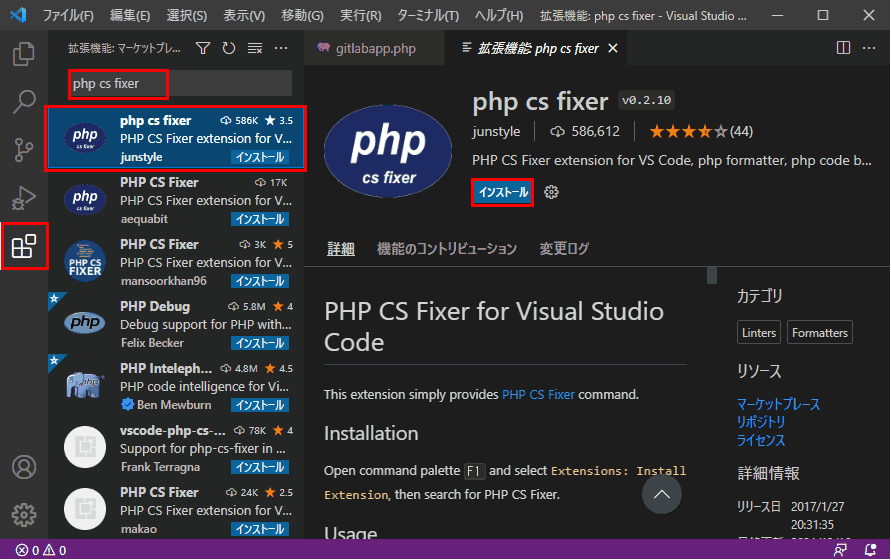The width and height of the screenshot is (891, 560).
Task: Open the 編集(E) menu
Action: click(x=130, y=15)
